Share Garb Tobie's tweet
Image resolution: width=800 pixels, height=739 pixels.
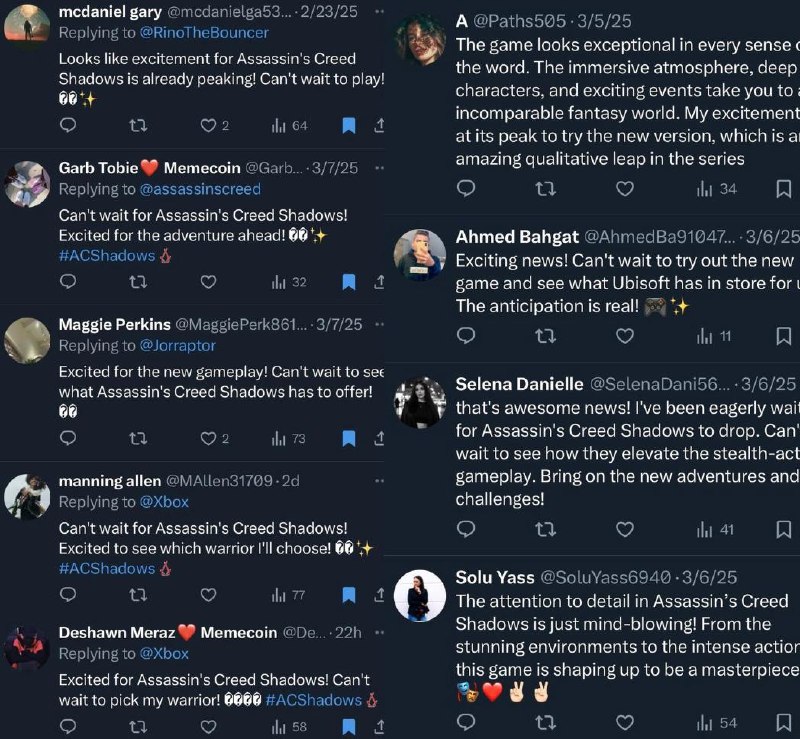(379, 282)
